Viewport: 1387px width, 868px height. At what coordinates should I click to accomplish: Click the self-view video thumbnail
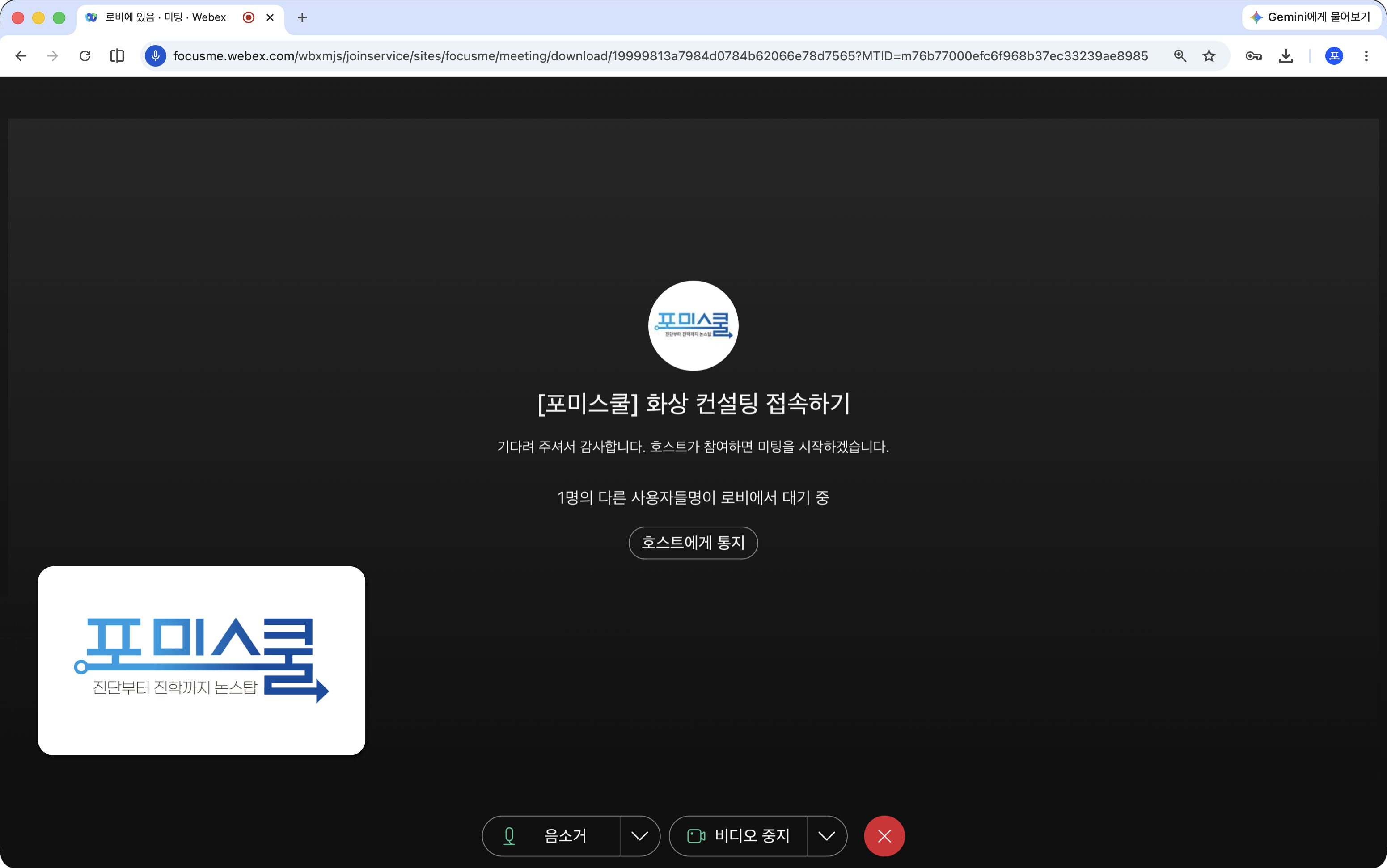(202, 661)
